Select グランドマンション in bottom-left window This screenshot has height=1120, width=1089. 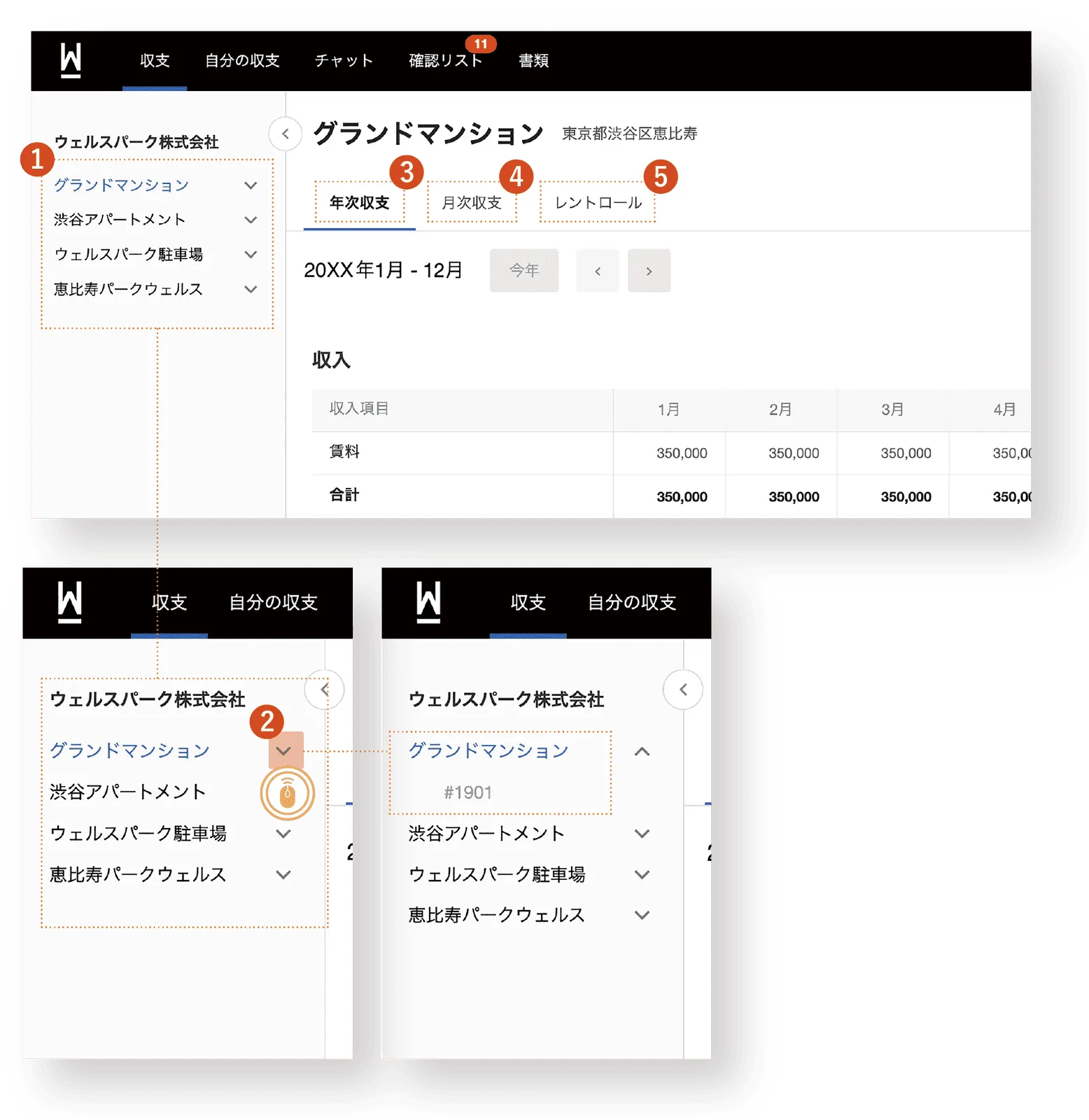[130, 750]
